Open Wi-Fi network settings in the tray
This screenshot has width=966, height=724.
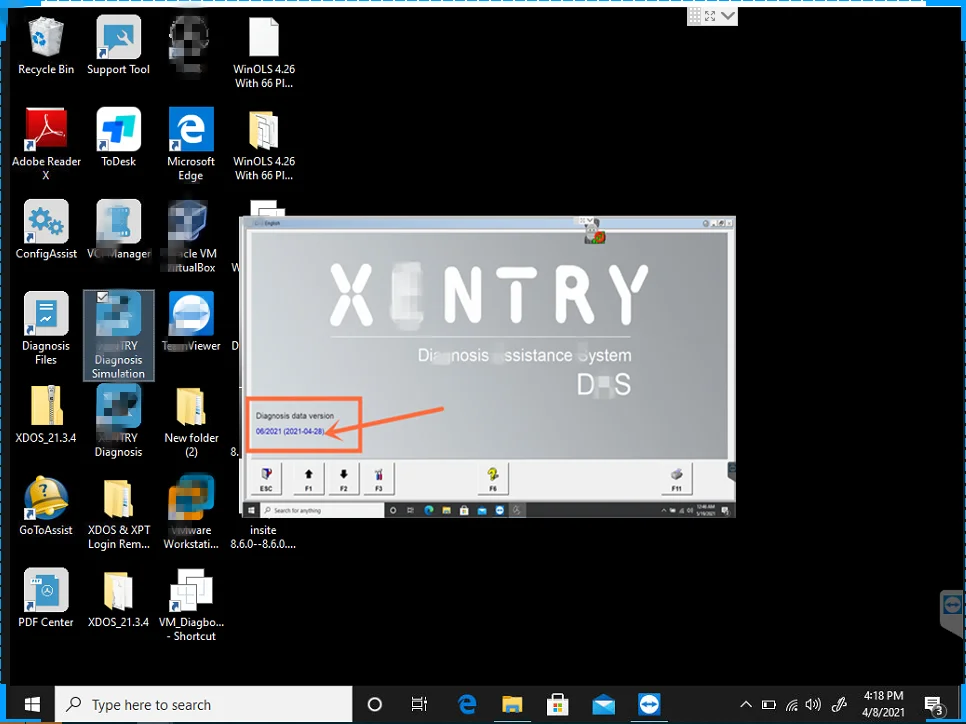pyautogui.click(x=792, y=704)
